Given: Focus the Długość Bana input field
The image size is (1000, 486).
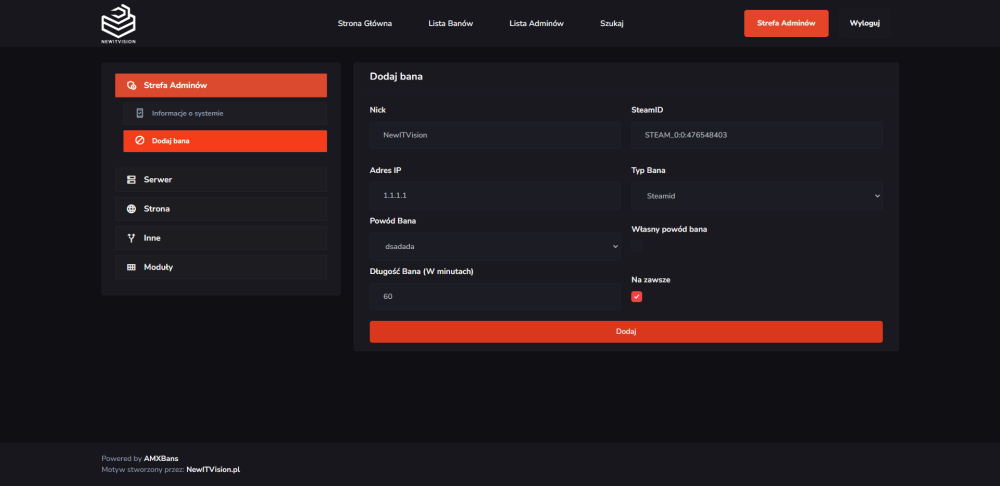Looking at the screenshot, I should click(x=495, y=297).
